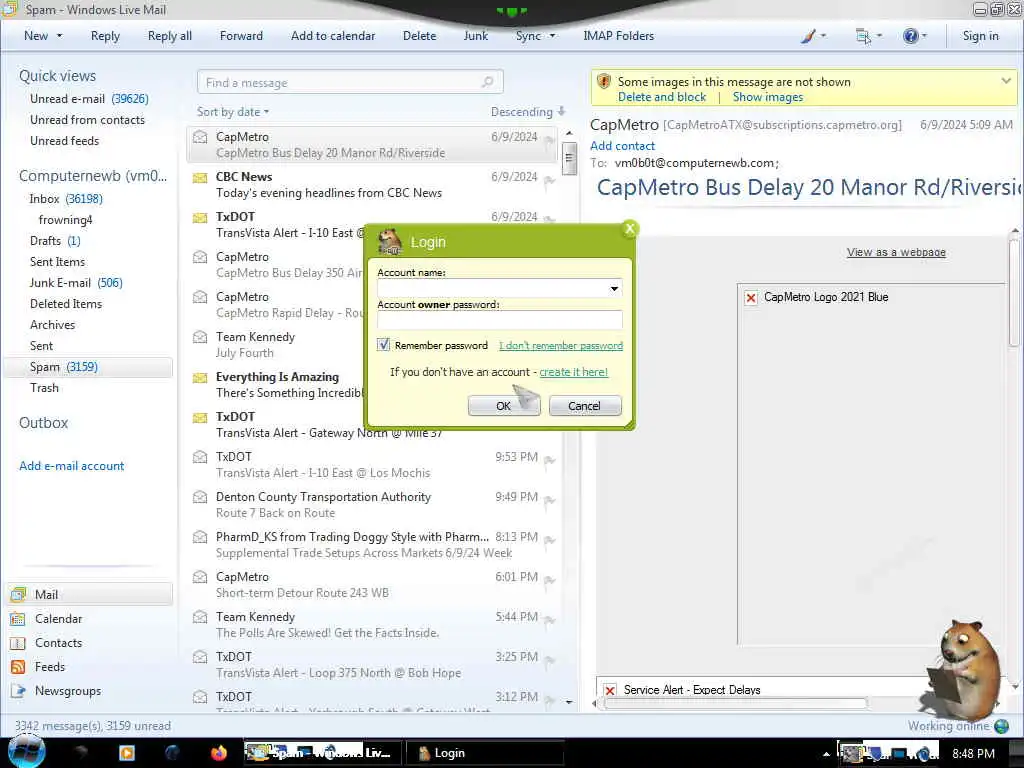Click the Feeds RSS icon
Image resolution: width=1024 pixels, height=768 pixels.
pos(18,667)
